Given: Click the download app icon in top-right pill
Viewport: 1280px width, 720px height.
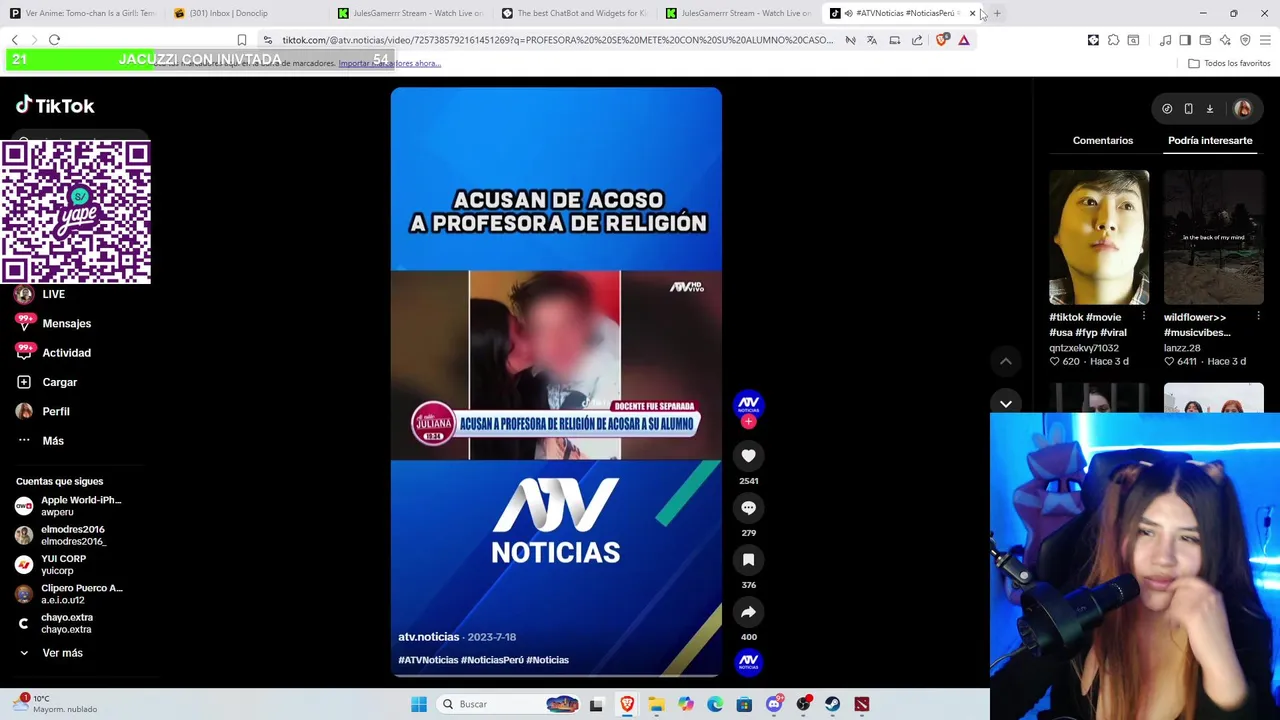Looking at the screenshot, I should tap(1210, 109).
